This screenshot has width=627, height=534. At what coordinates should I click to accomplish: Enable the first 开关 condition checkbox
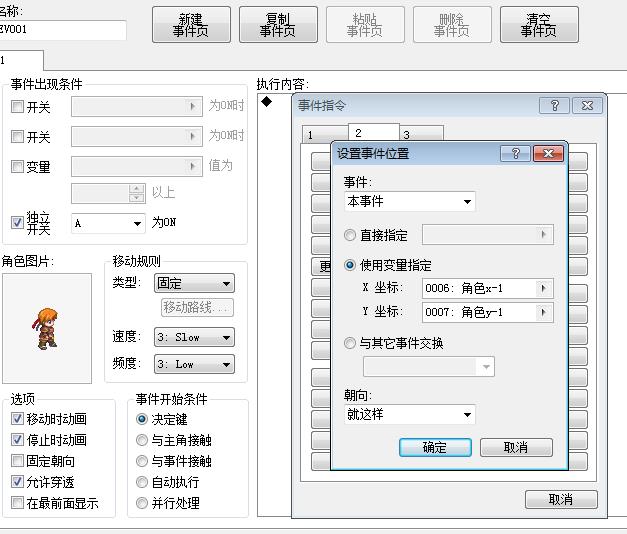(x=17, y=106)
